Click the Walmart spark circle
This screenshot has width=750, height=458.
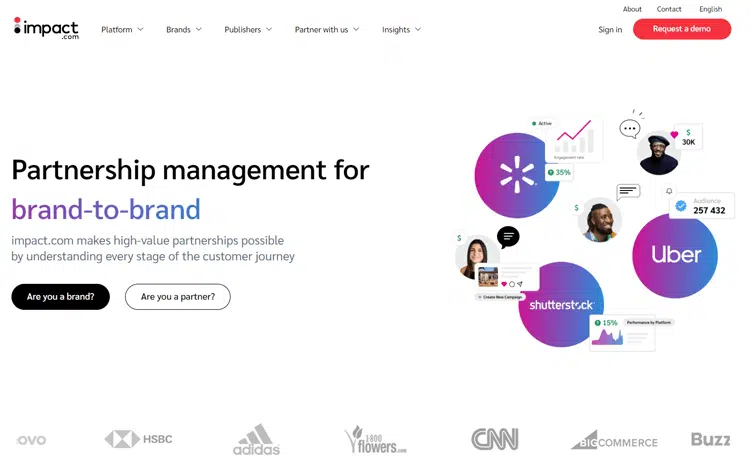point(516,176)
